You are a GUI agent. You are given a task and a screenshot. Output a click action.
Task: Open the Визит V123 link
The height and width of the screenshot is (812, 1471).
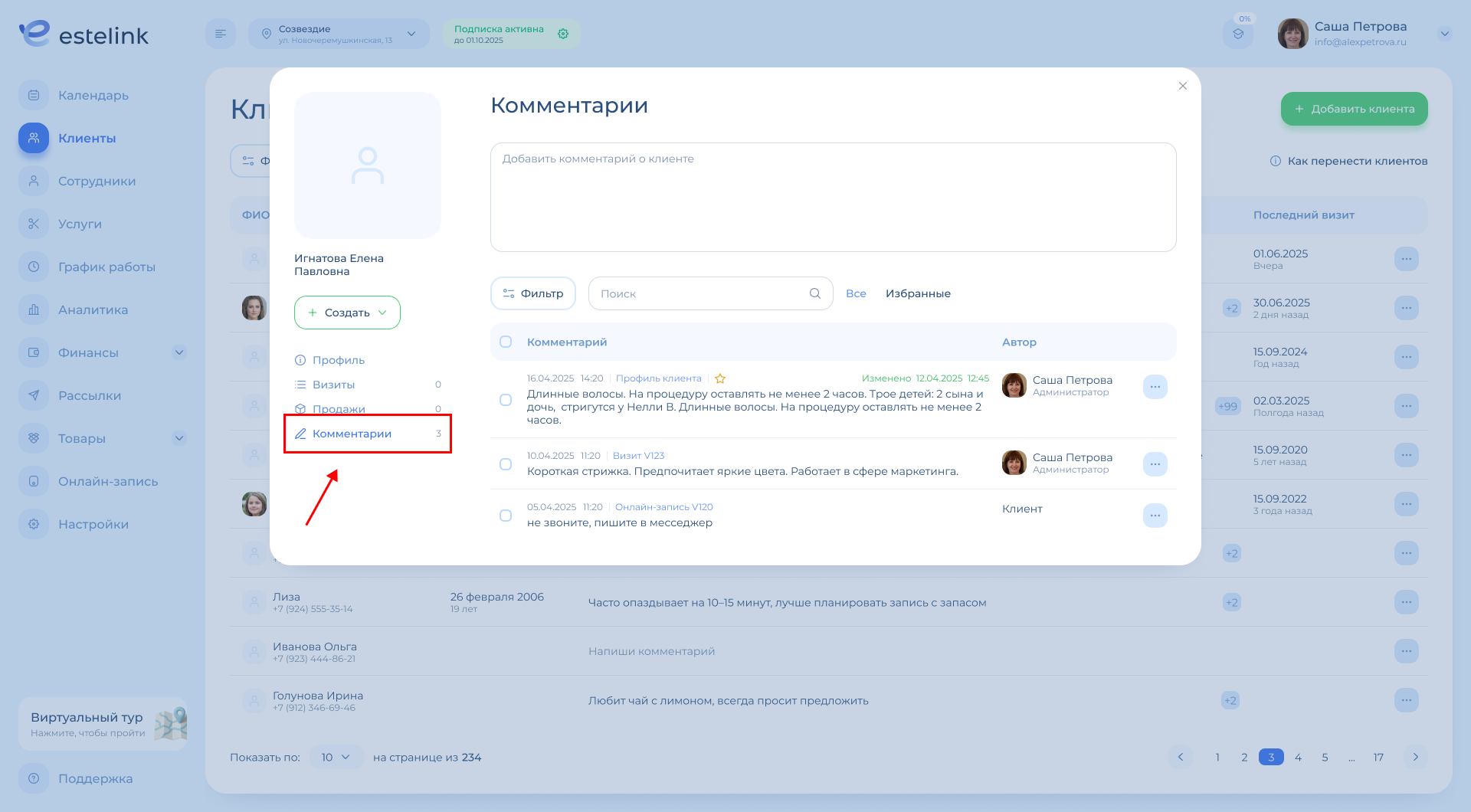coord(638,456)
